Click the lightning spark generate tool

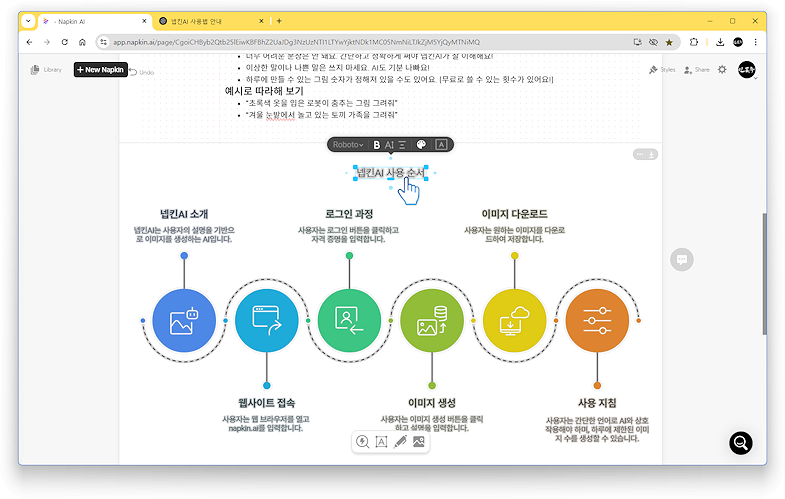pyautogui.click(x=362, y=441)
